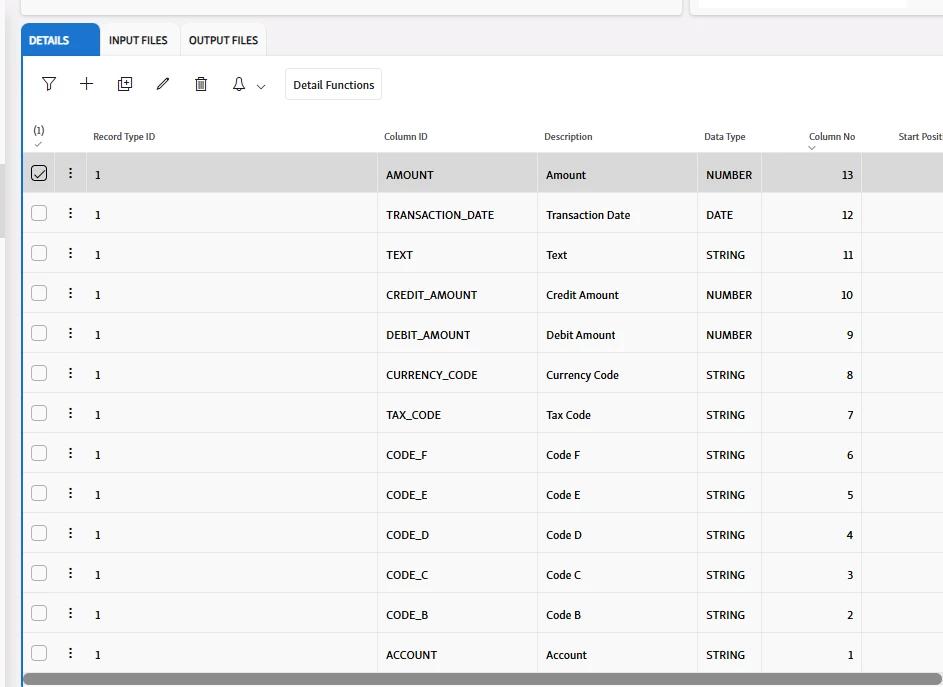Select the TRANSACTION_DATE row checkbox

click(39, 213)
